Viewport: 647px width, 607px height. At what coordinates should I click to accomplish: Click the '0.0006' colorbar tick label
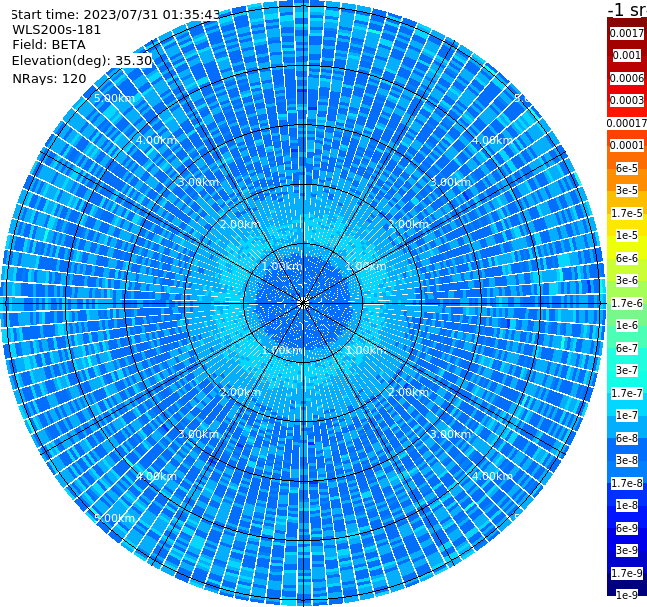point(627,78)
